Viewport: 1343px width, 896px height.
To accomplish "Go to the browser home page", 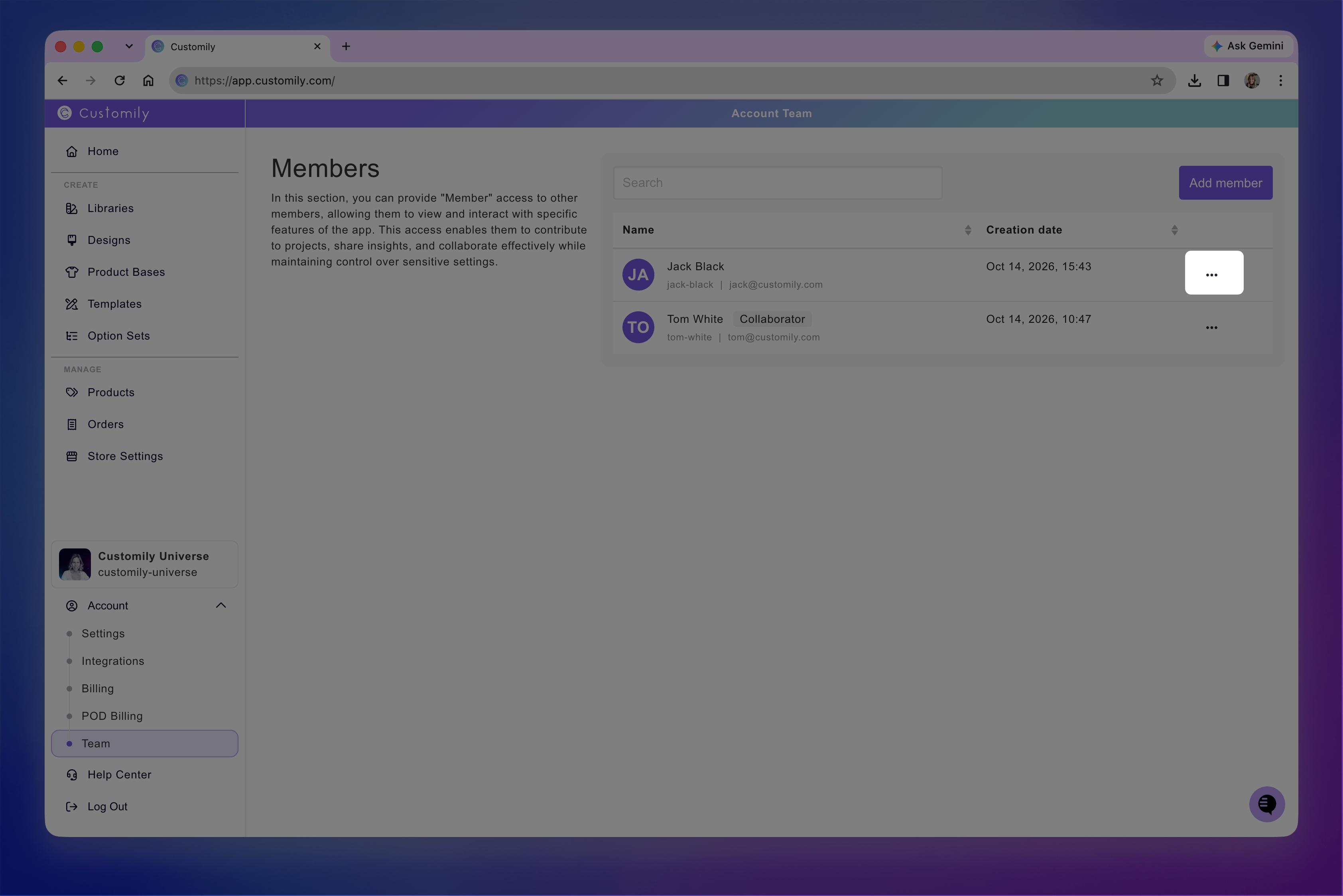I will point(148,81).
